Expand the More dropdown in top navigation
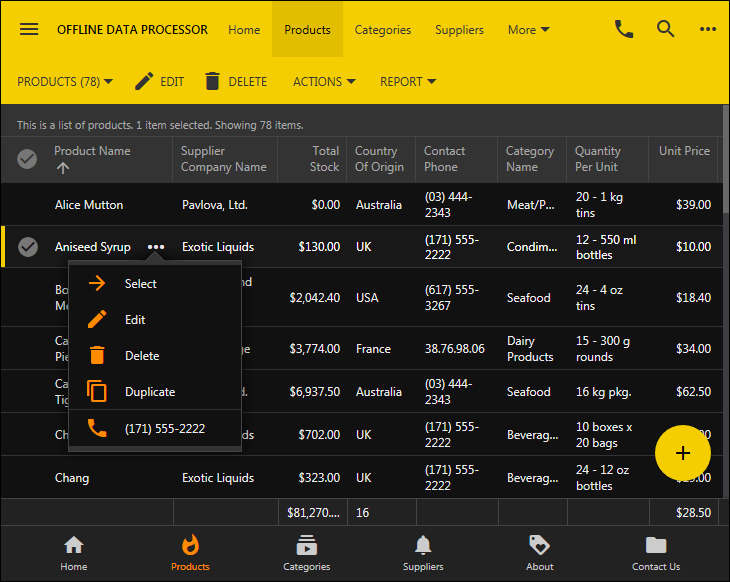 coord(529,30)
